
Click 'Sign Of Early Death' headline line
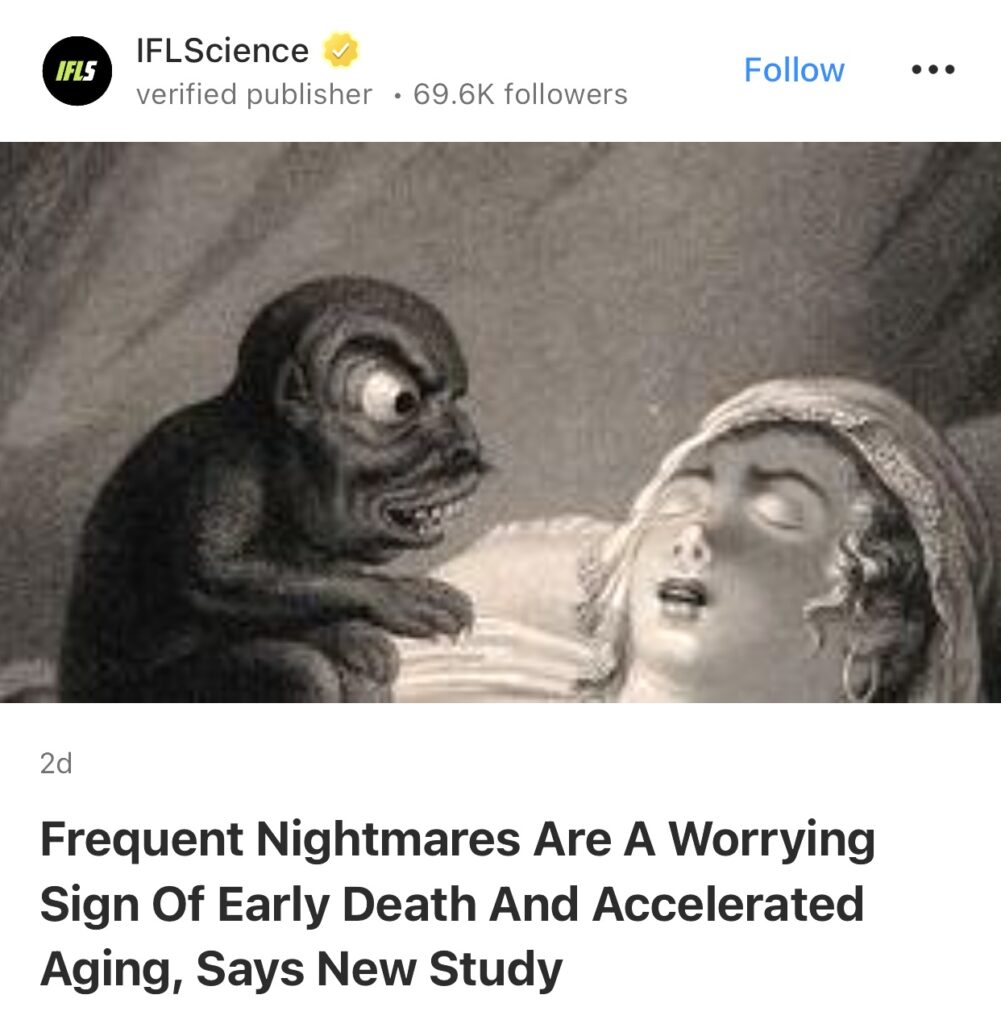coord(258,904)
